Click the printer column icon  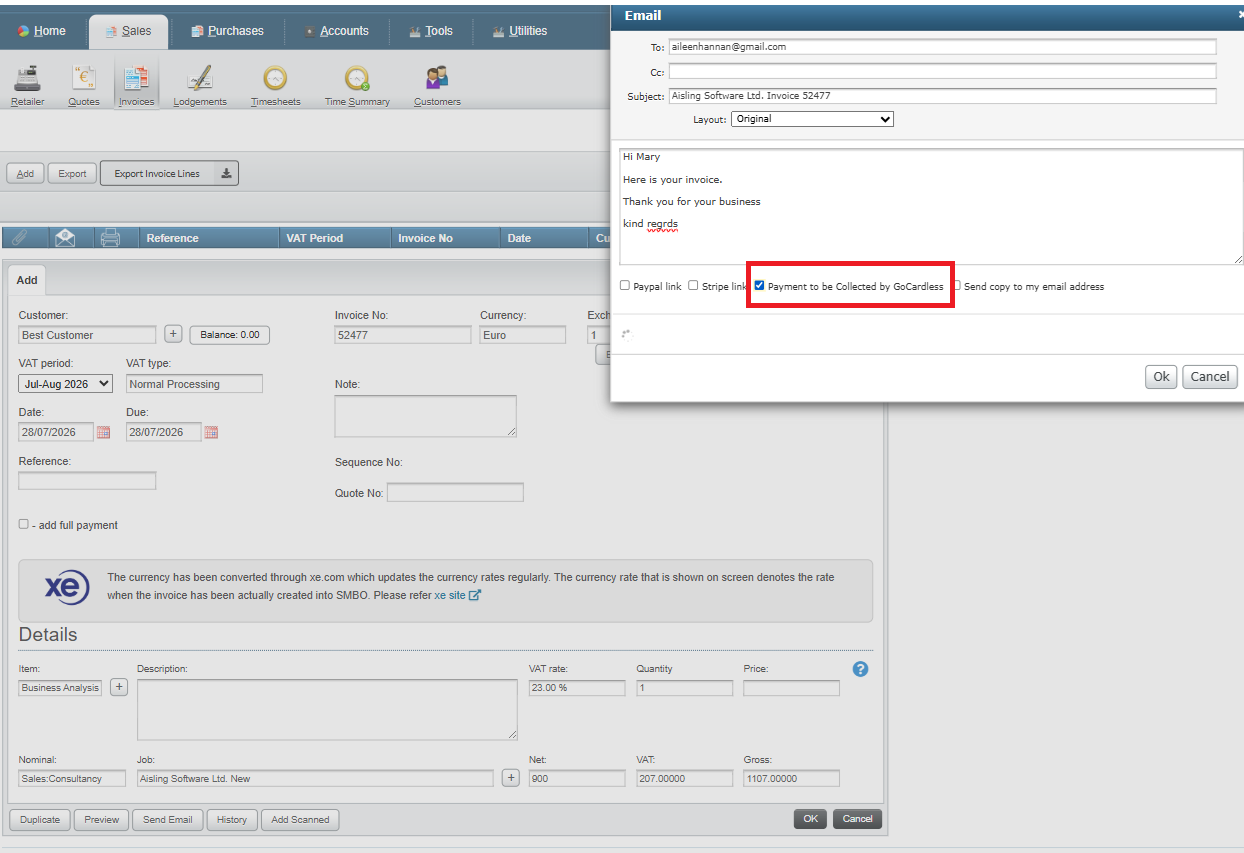pos(110,238)
